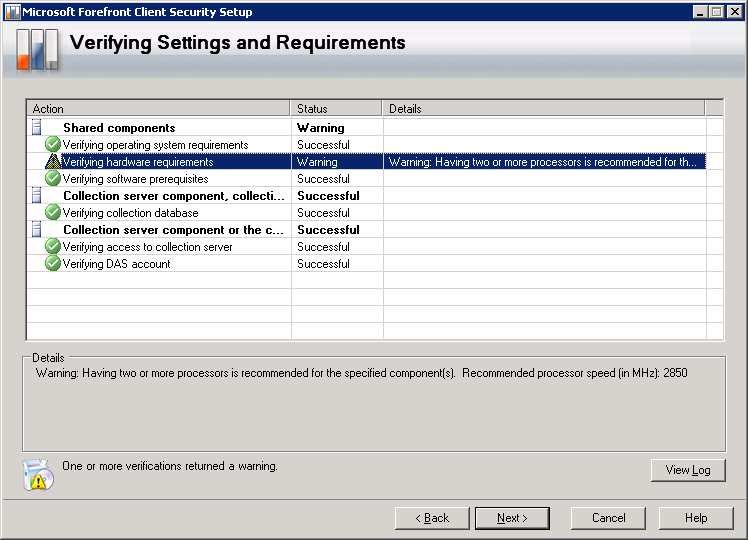Click the green check icon beside Verifying software prerequisites
This screenshot has height=540, width=748.
click(52, 178)
